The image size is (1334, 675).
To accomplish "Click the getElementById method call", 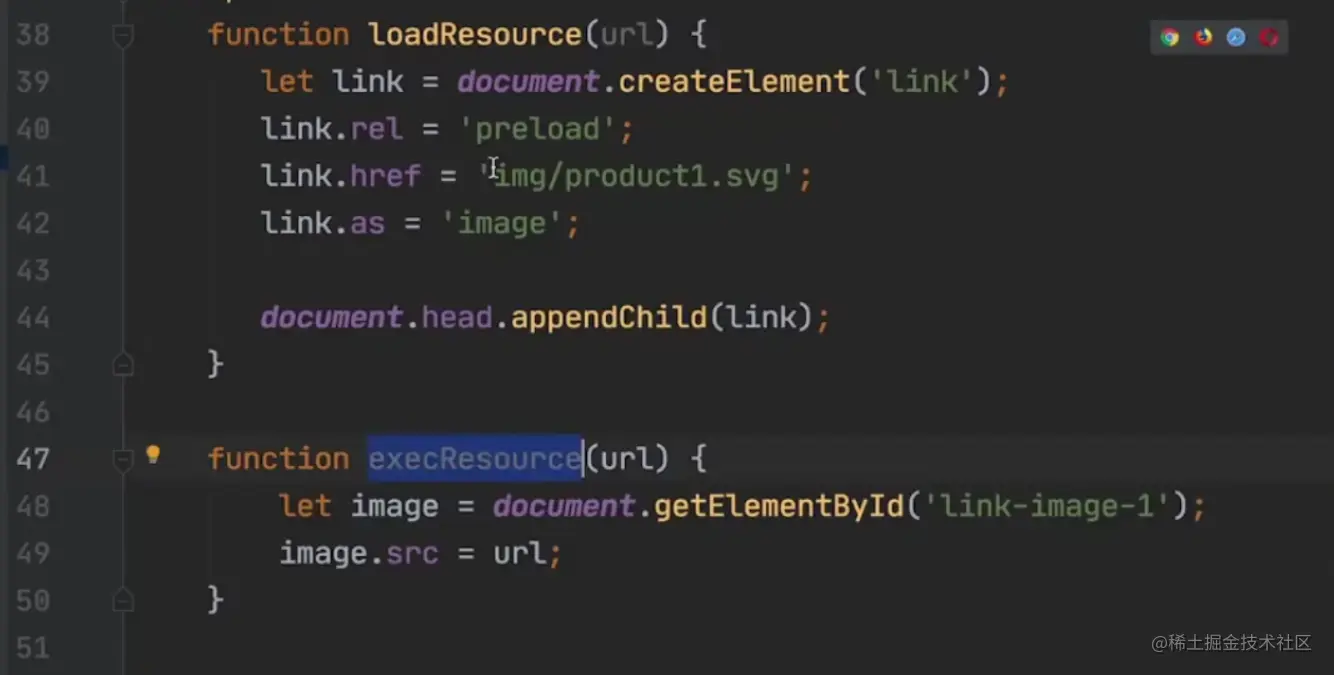I will pos(779,506).
